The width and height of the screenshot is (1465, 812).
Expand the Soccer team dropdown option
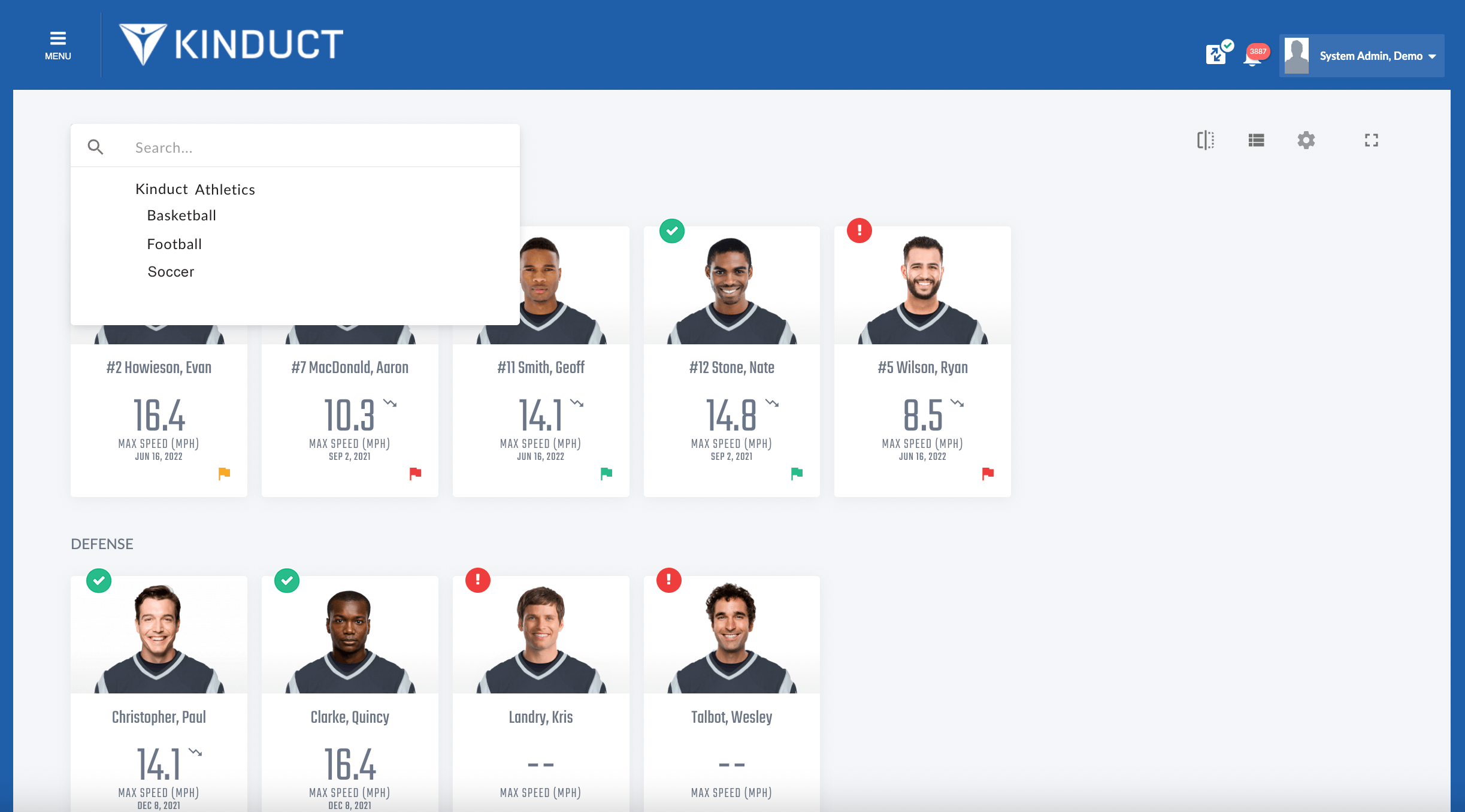[170, 271]
